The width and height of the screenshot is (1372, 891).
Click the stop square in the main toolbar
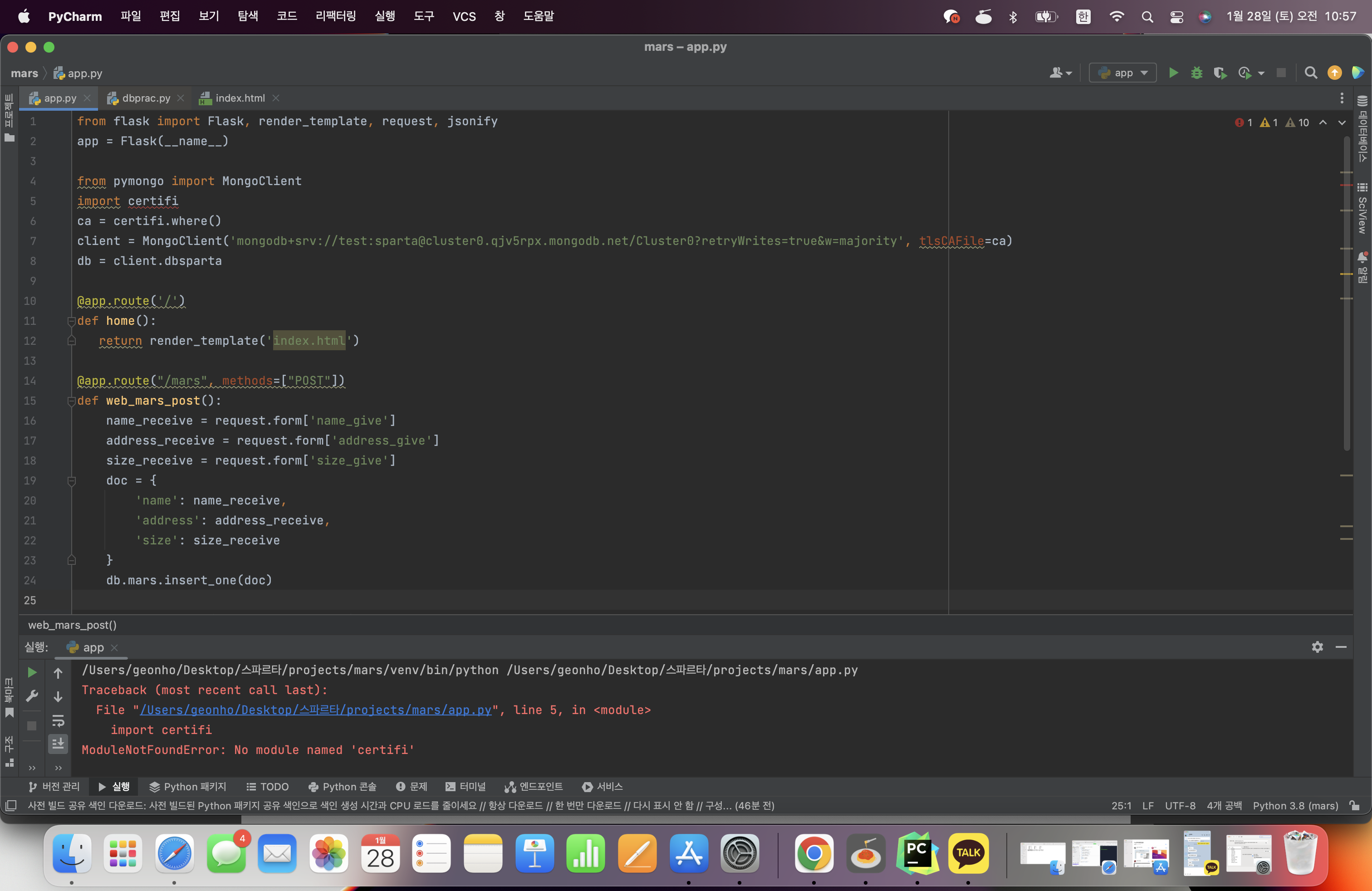point(1281,73)
